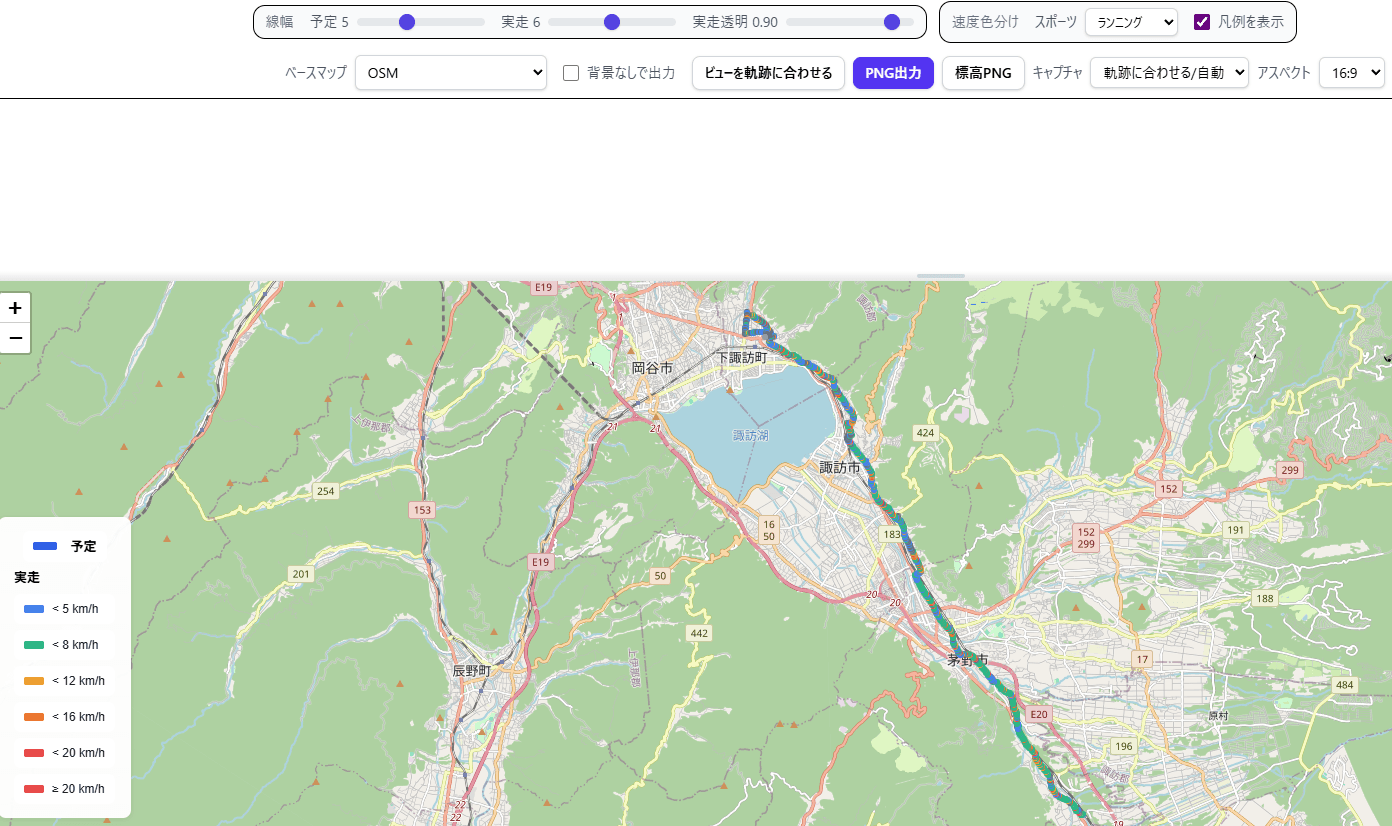Click the ≥ 20 km/h legend swatch
This screenshot has width=1392, height=826.
pyautogui.click(x=34, y=789)
